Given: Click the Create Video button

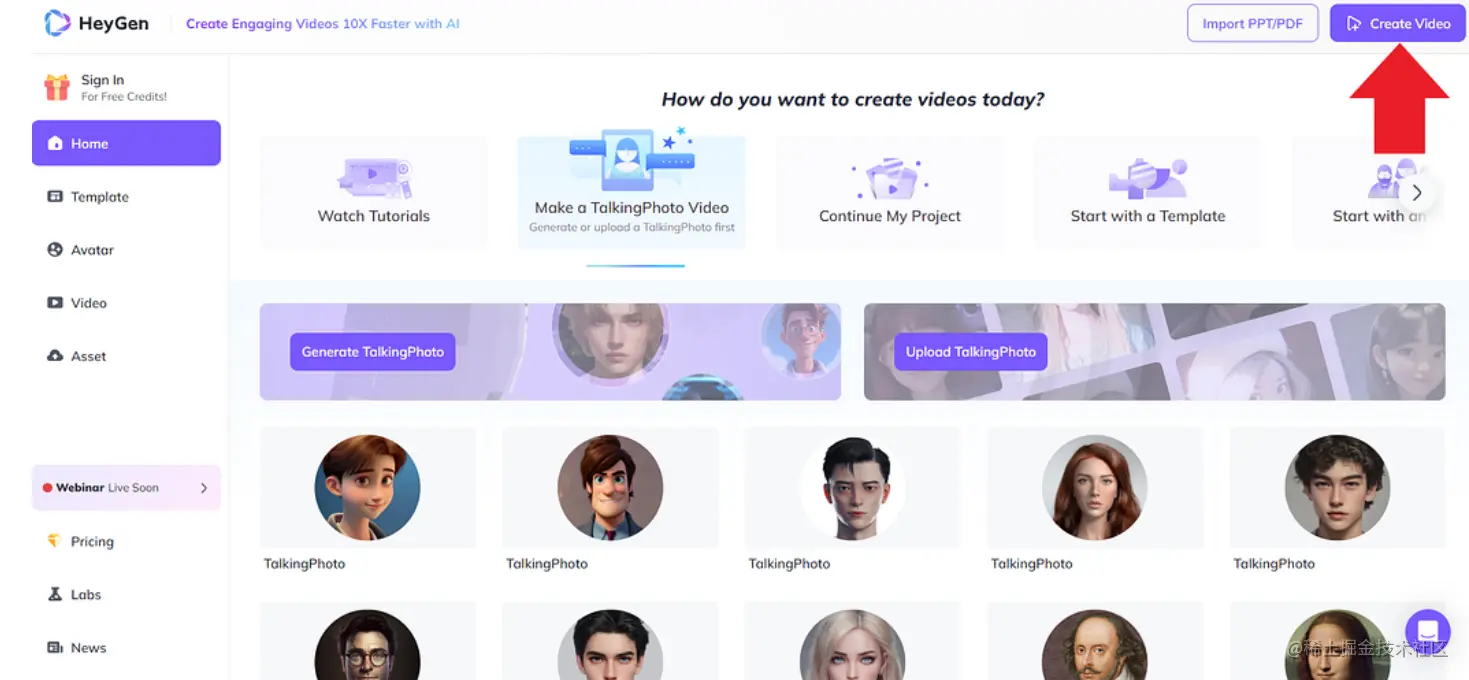Looking at the screenshot, I should click(1397, 23).
